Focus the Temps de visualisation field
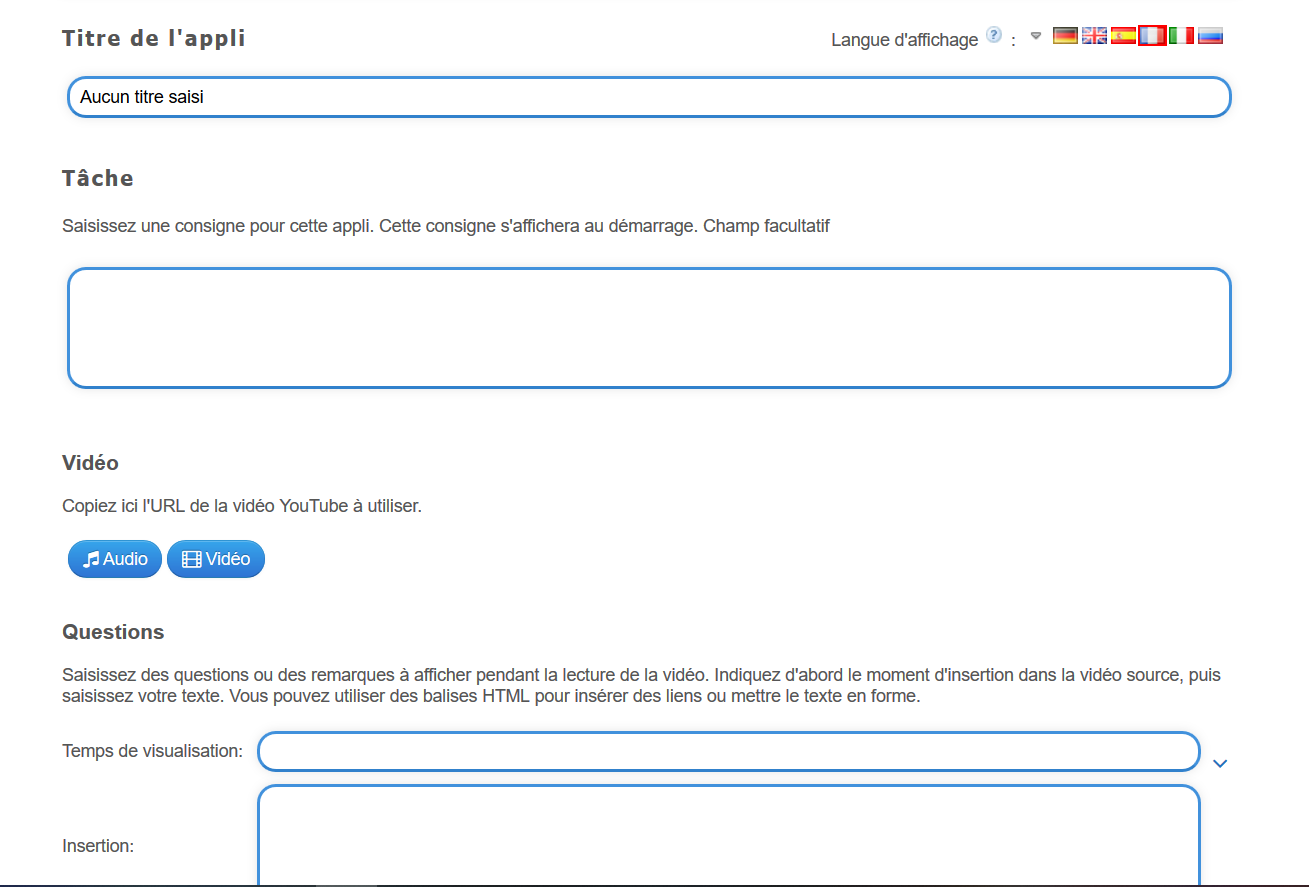Viewport: 1309px width, 887px height. tap(729, 752)
